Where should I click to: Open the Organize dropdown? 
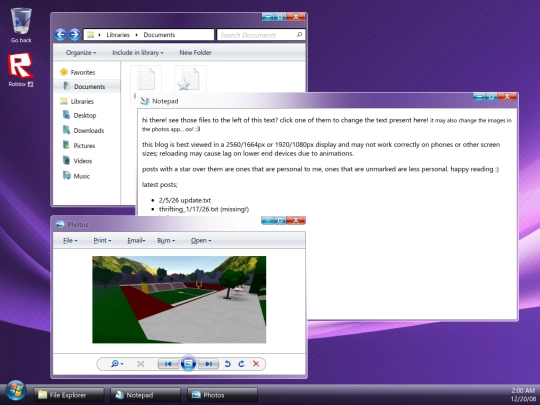tap(81, 53)
